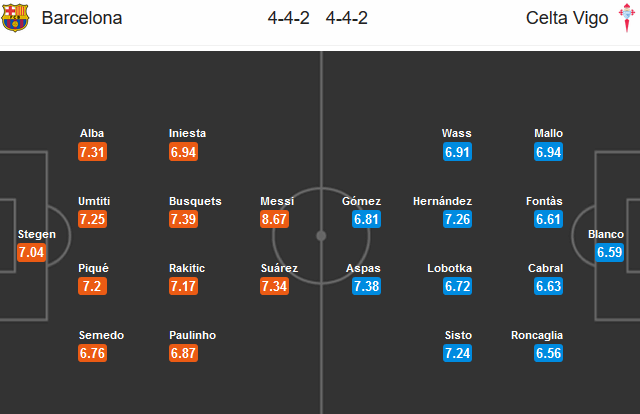Select Sisto's 7.24 rating badge
The height and width of the screenshot is (414, 640).
click(x=457, y=354)
